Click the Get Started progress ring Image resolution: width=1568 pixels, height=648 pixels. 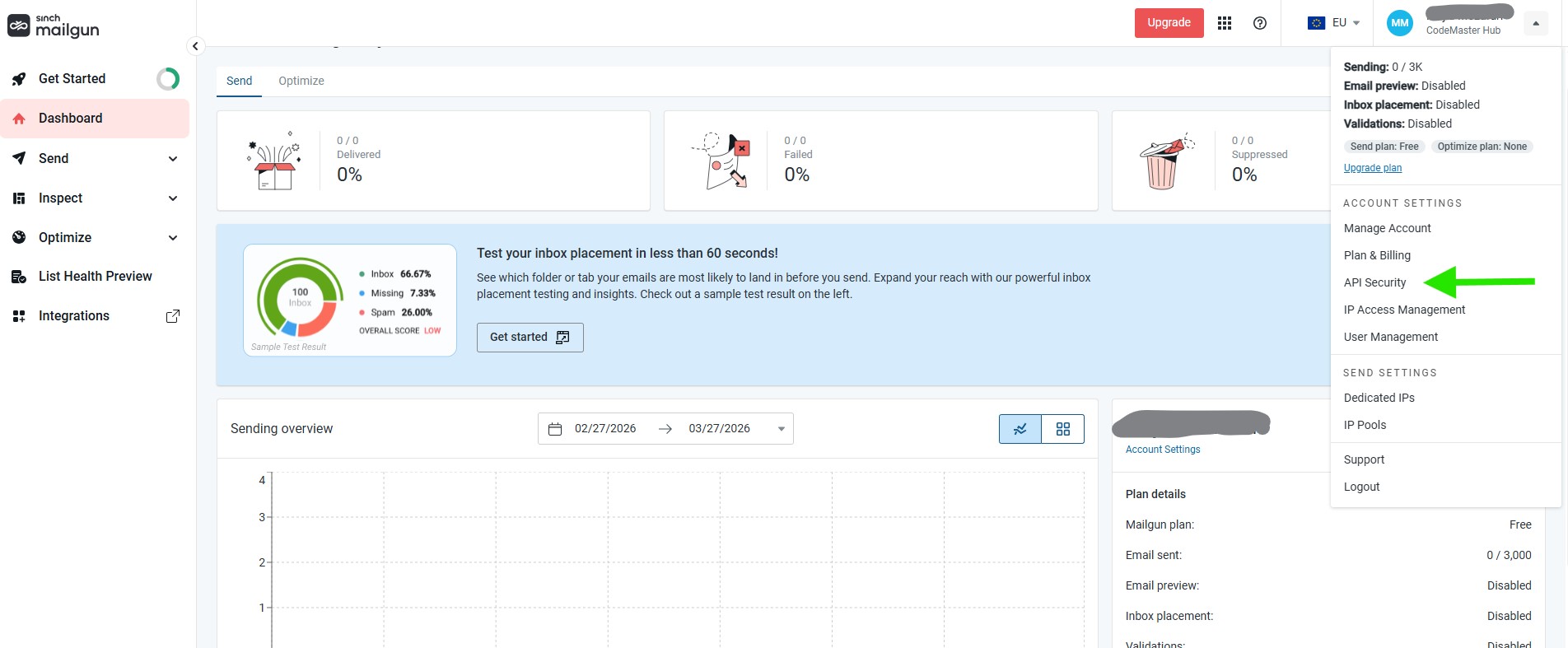(168, 79)
